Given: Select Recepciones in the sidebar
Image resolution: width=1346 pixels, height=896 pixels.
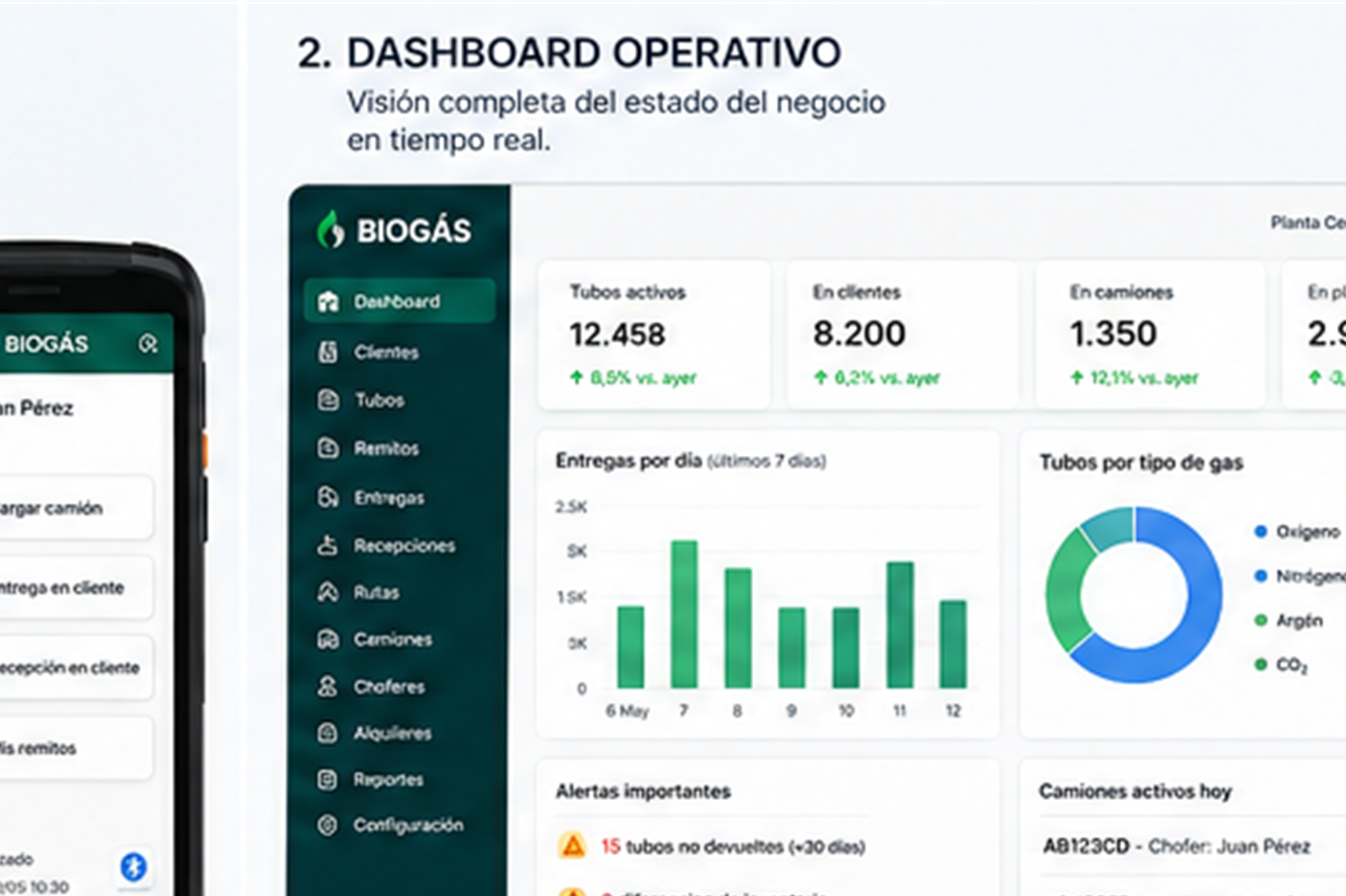Looking at the screenshot, I should 400,545.
